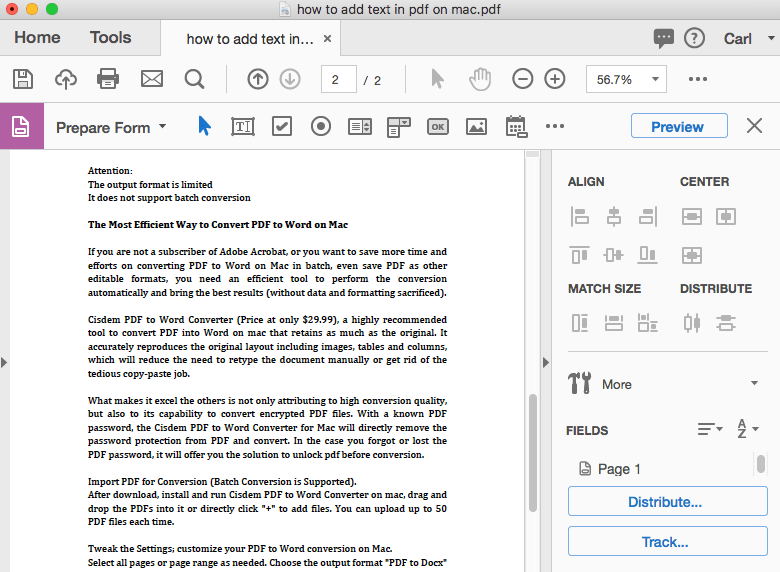Save the PDF with floppy disk icon
780x572 pixels.
point(23,79)
